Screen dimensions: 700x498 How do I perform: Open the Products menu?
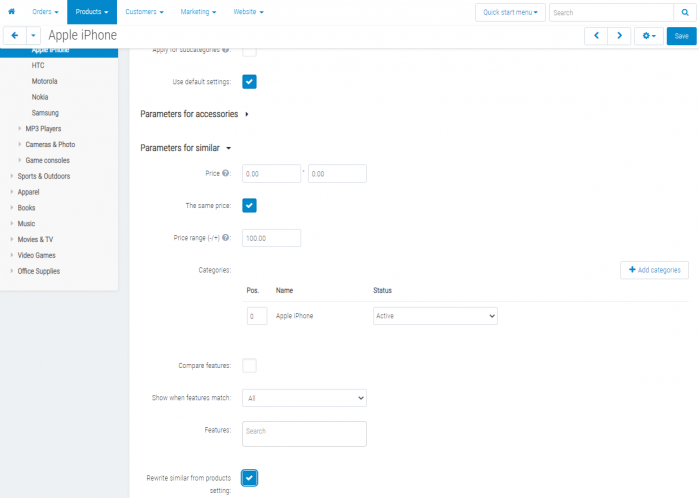click(x=92, y=12)
